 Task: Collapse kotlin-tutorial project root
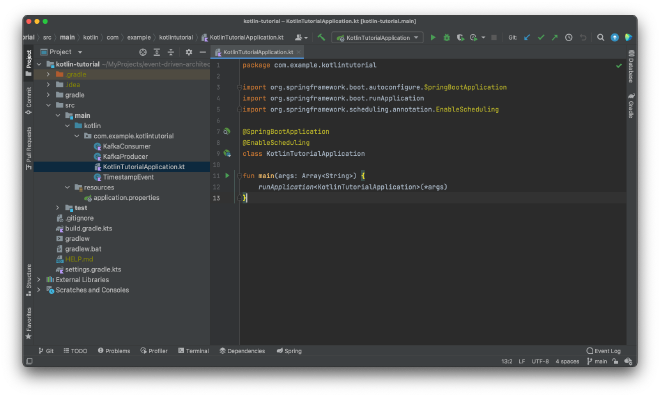[39, 64]
